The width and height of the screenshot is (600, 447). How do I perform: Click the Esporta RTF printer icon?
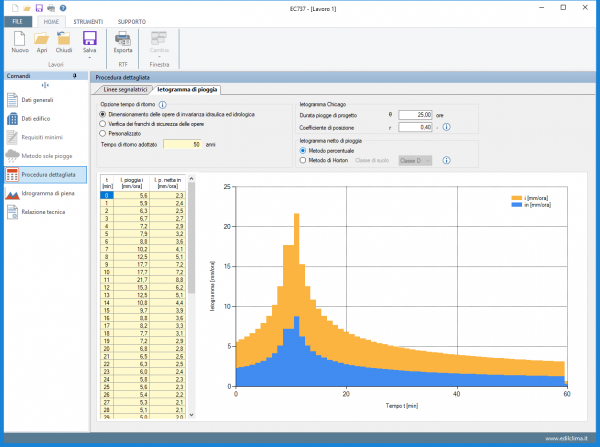123,39
